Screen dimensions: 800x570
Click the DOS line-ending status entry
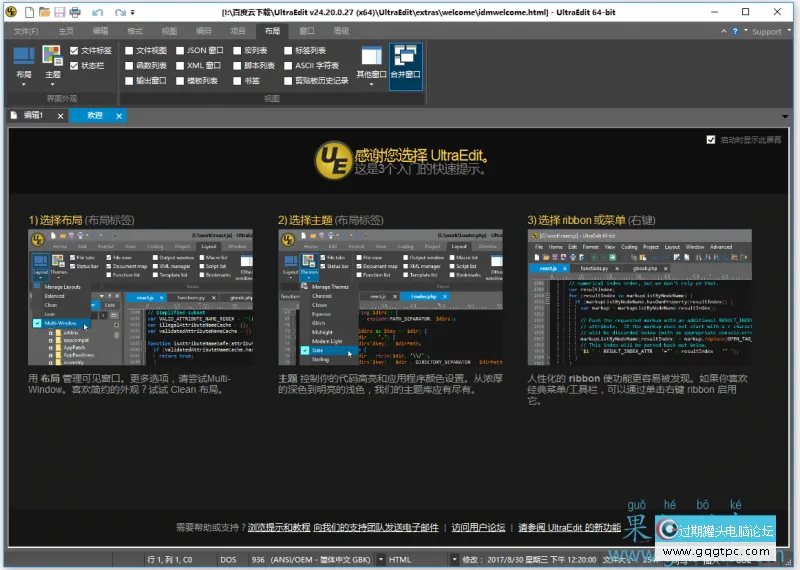(x=228, y=560)
